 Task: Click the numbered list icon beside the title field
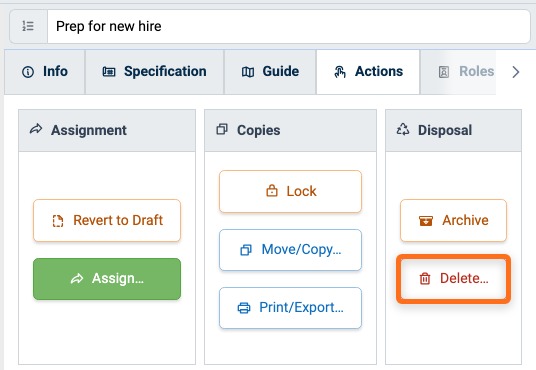click(28, 26)
